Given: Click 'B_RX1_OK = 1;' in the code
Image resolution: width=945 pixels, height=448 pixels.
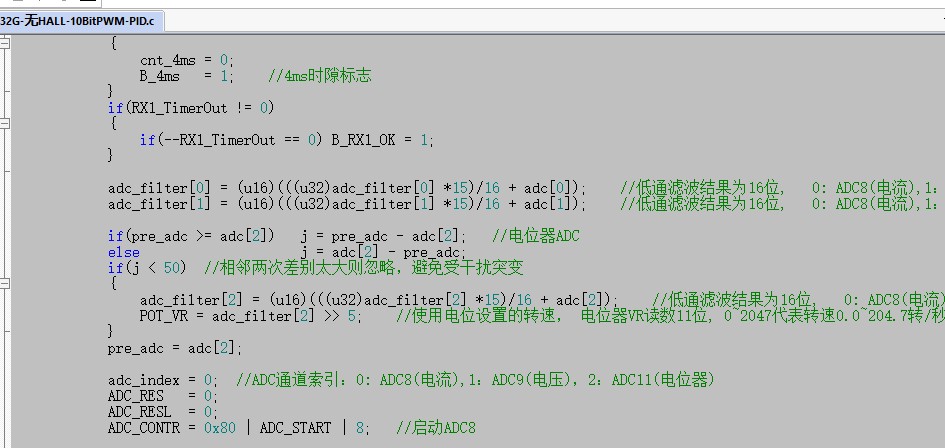Looking at the screenshot, I should (383, 140).
